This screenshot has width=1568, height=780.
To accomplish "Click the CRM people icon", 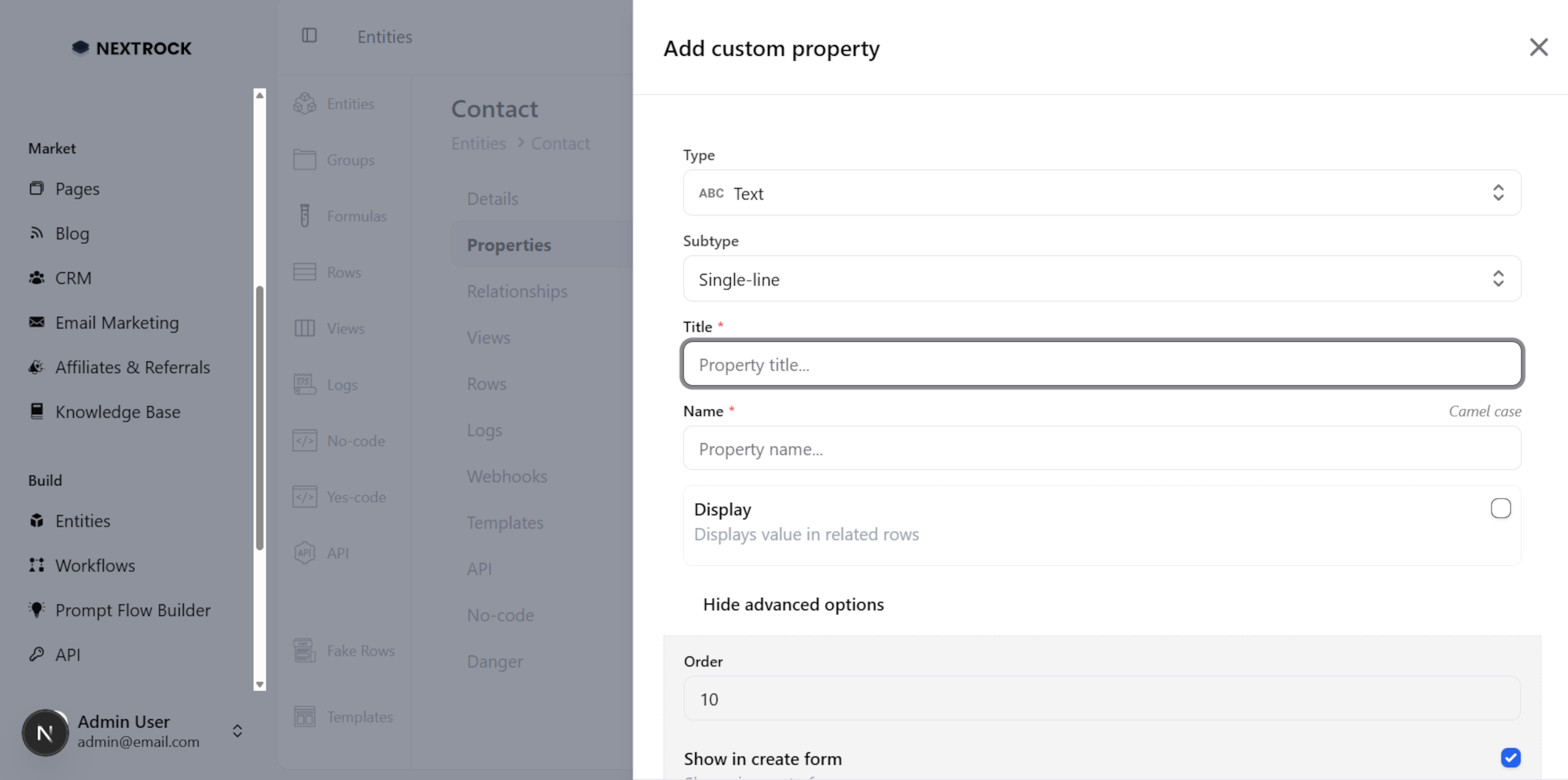I will coord(37,278).
